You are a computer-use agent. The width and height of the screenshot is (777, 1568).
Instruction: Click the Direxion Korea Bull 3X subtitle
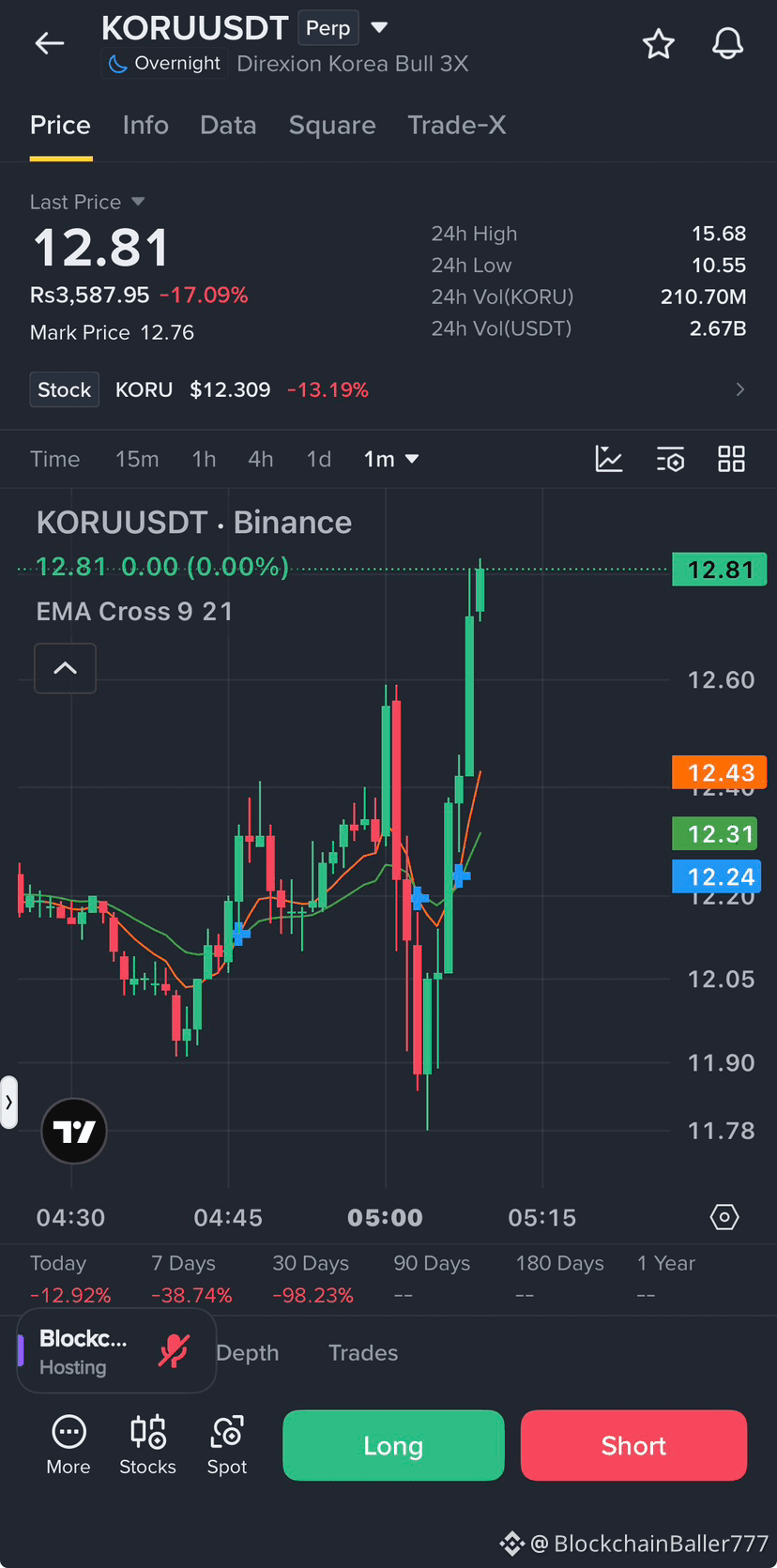coord(353,64)
